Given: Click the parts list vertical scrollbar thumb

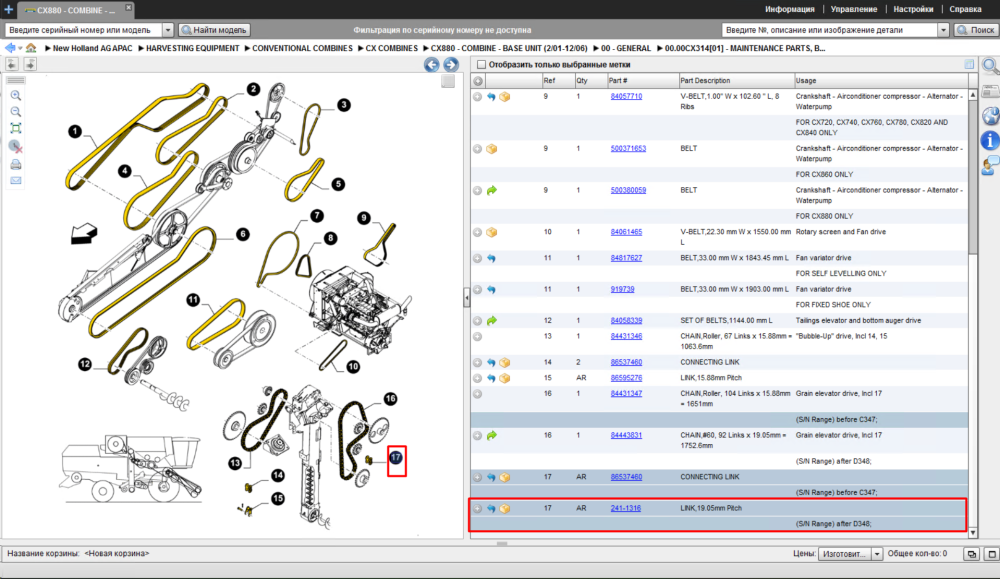Looking at the screenshot, I should (973, 175).
